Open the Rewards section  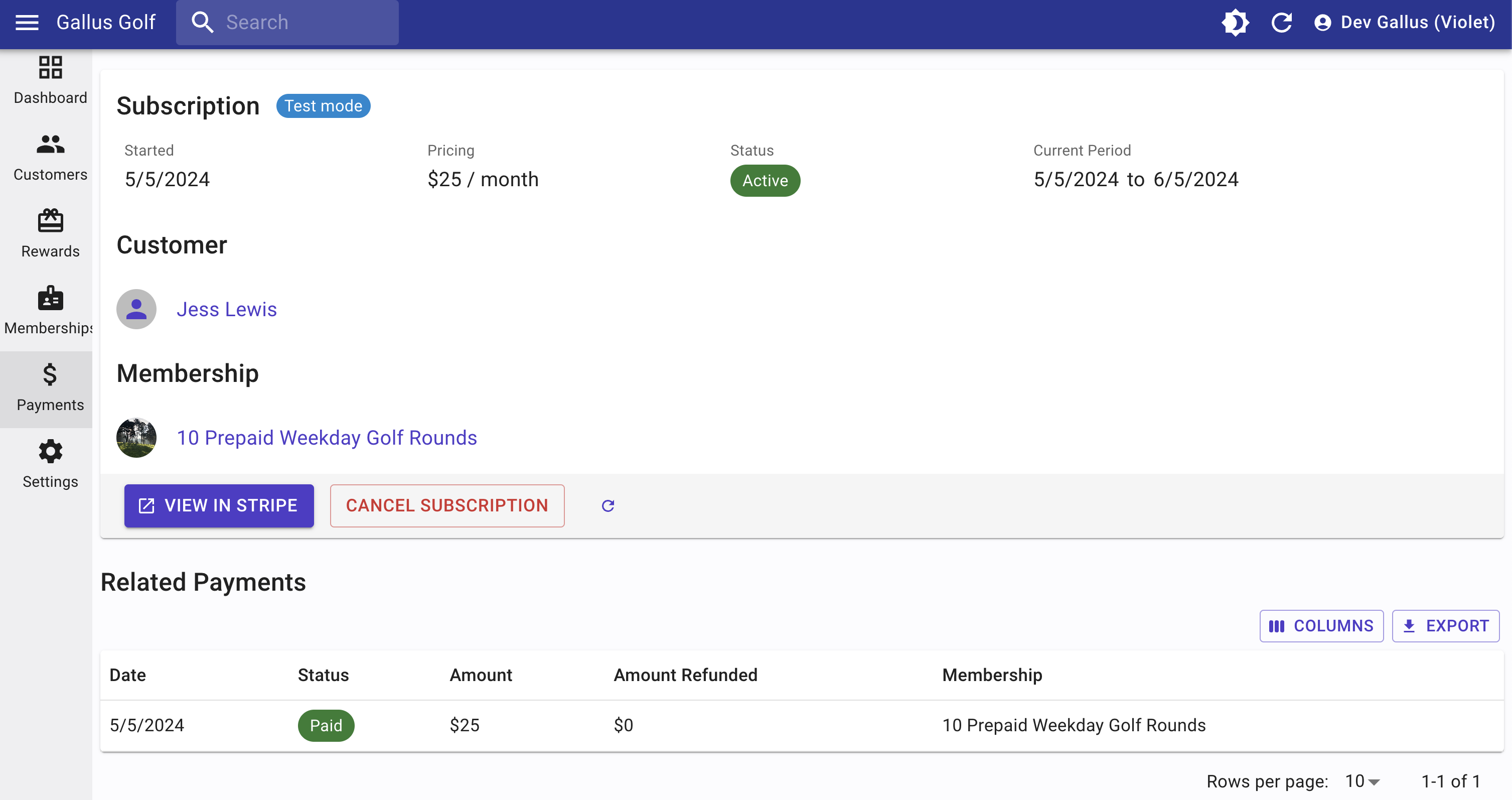click(50, 234)
